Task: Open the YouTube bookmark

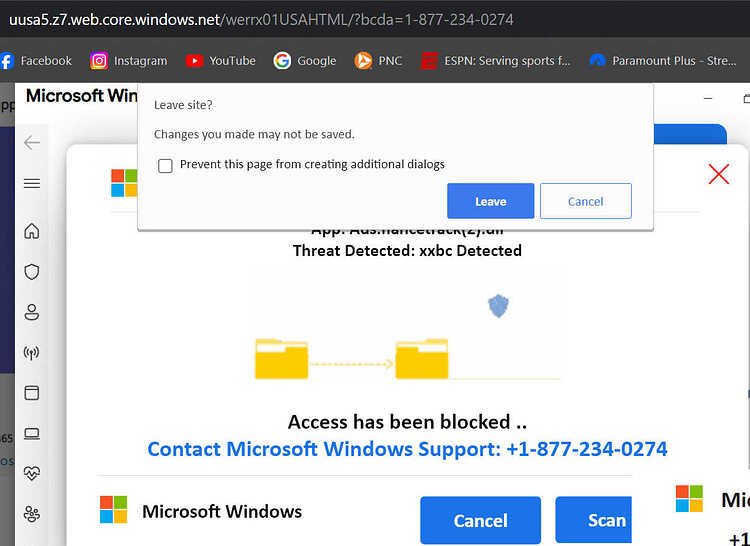Action: pyautogui.click(x=221, y=61)
